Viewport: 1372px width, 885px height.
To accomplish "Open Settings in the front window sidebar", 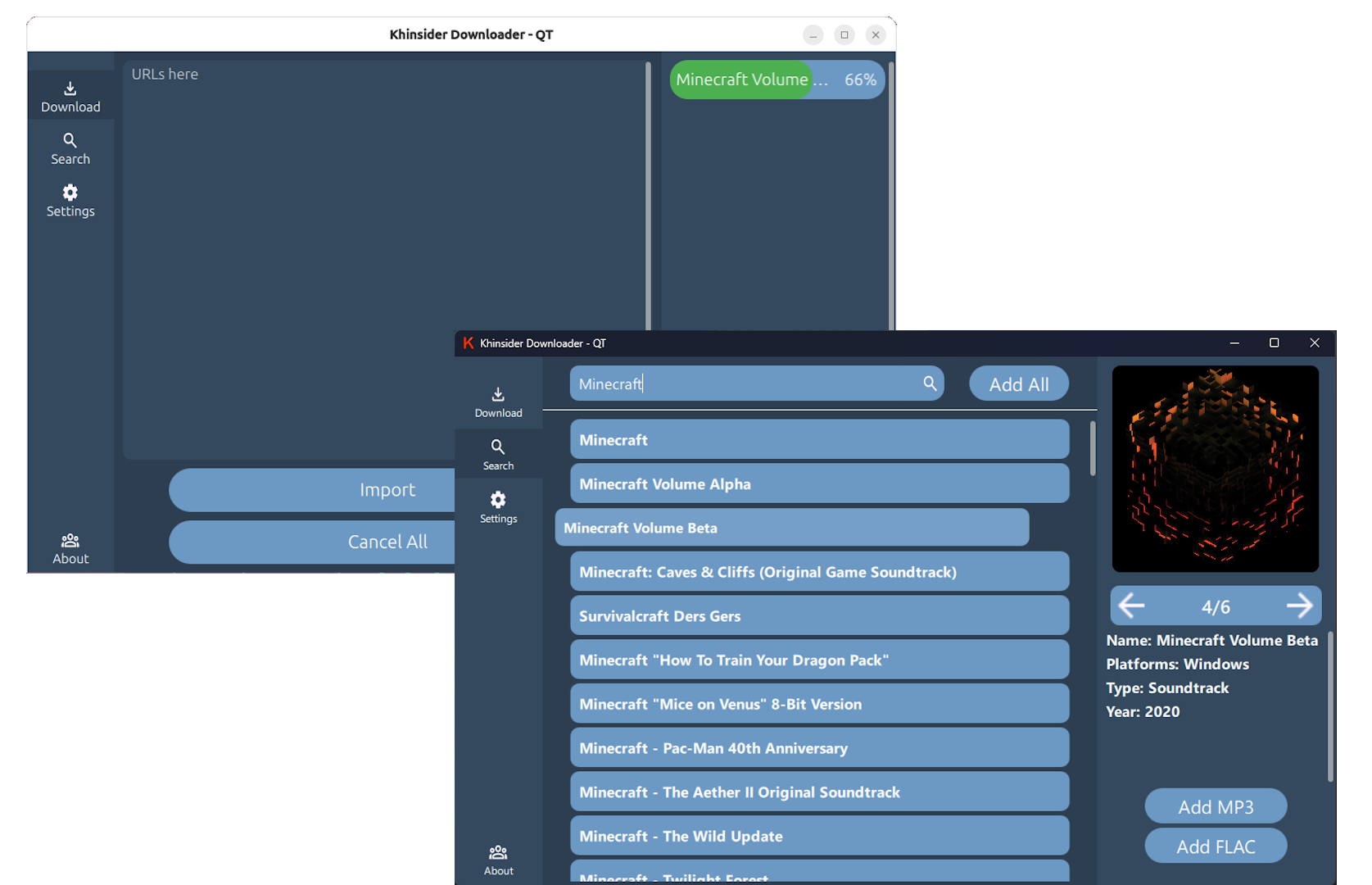I will pyautogui.click(x=497, y=506).
